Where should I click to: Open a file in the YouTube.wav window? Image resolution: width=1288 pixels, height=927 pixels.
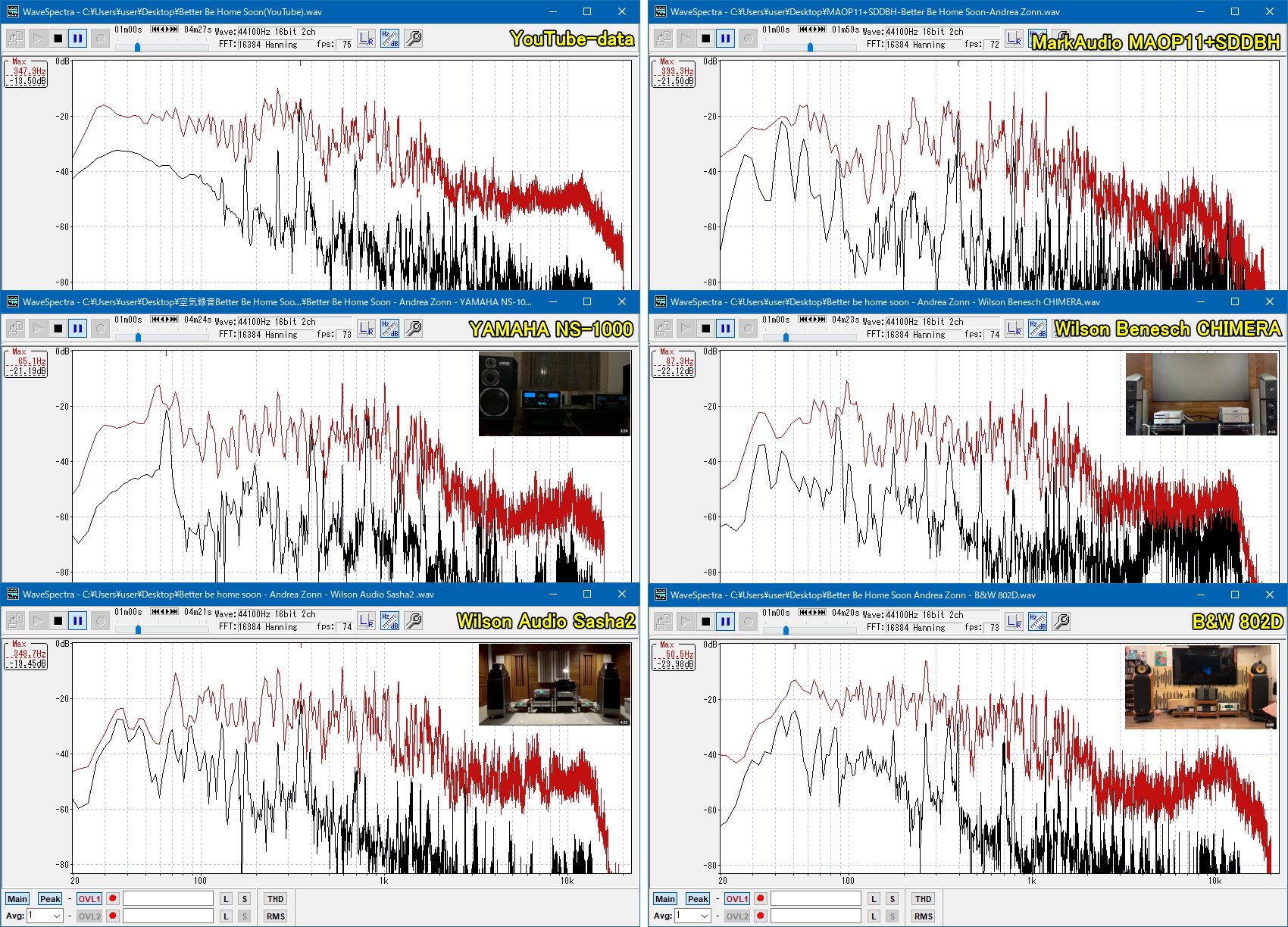[x=15, y=38]
